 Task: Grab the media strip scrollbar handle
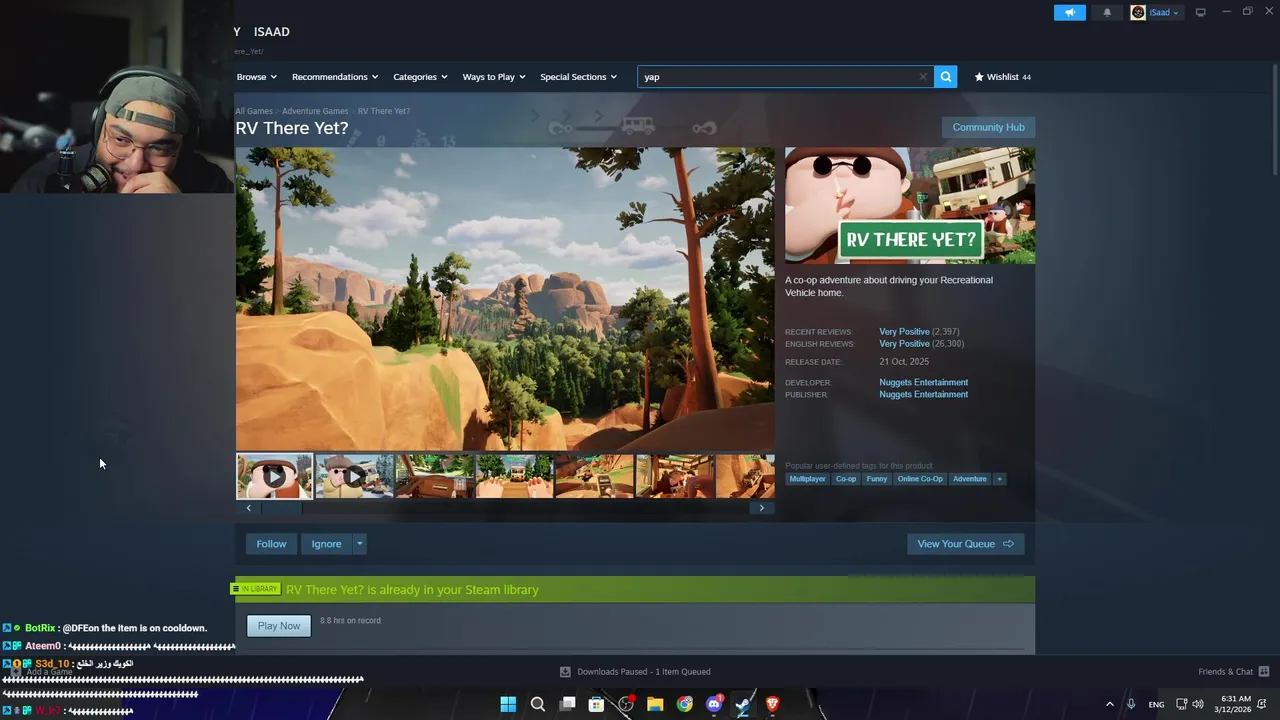coord(281,508)
